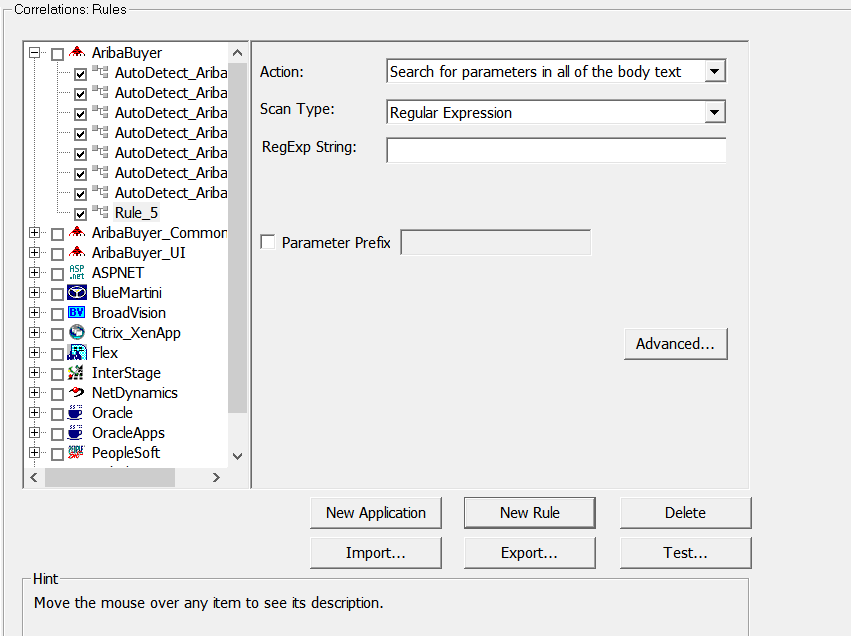Click the BroadVision BV icon

pos(77,313)
